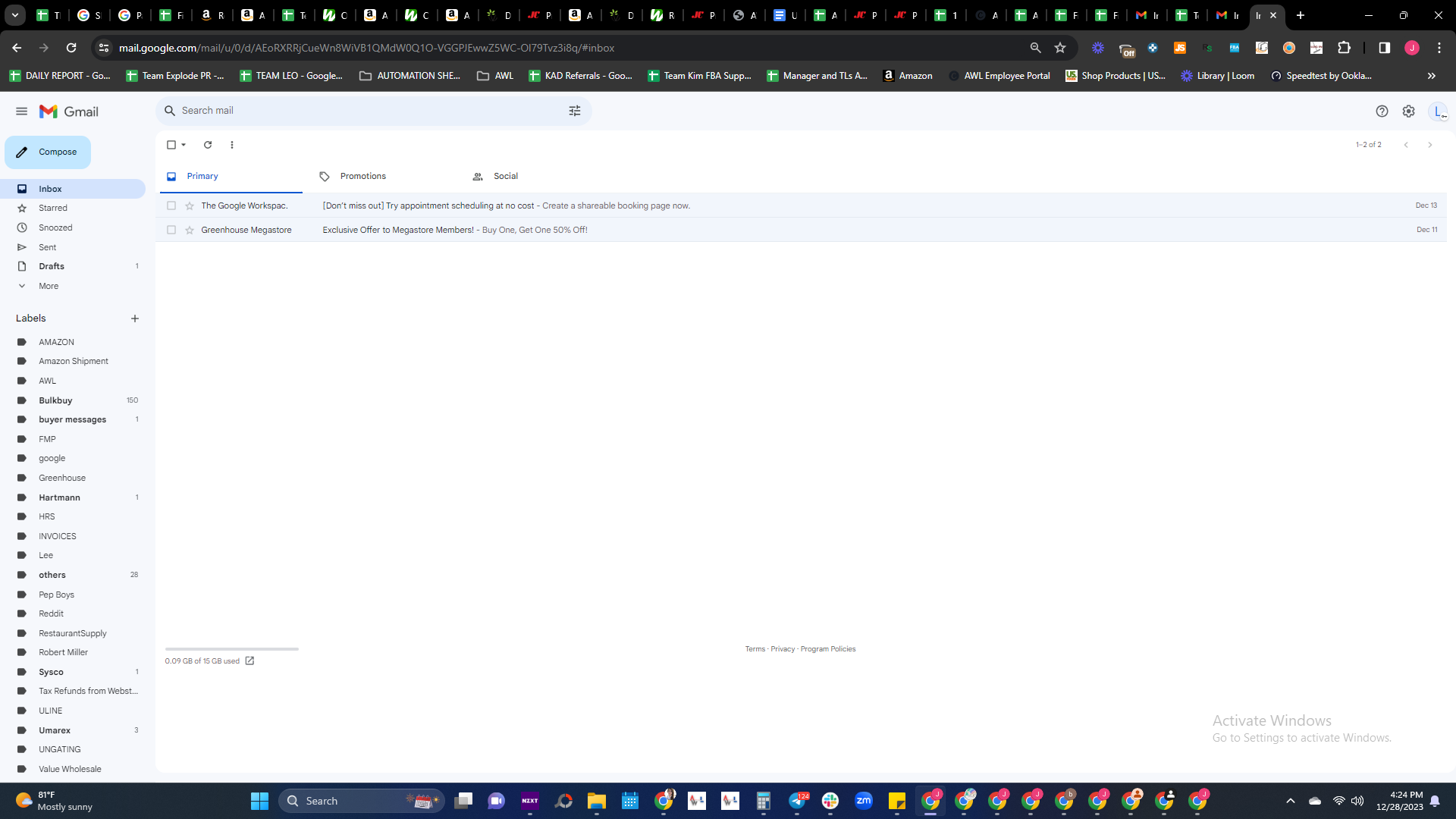1456x819 pixels.
Task: Create a new label with plus icon
Action: pos(135,318)
